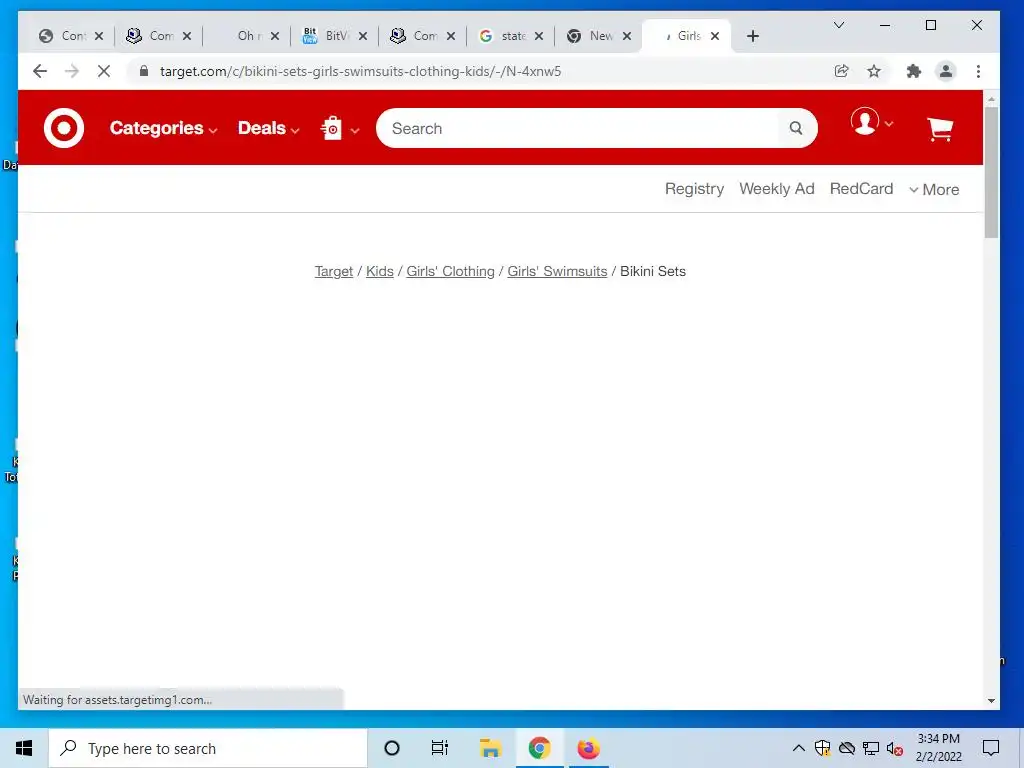The image size is (1024, 768).
Task: Open the notifications action center
Action: point(991,748)
